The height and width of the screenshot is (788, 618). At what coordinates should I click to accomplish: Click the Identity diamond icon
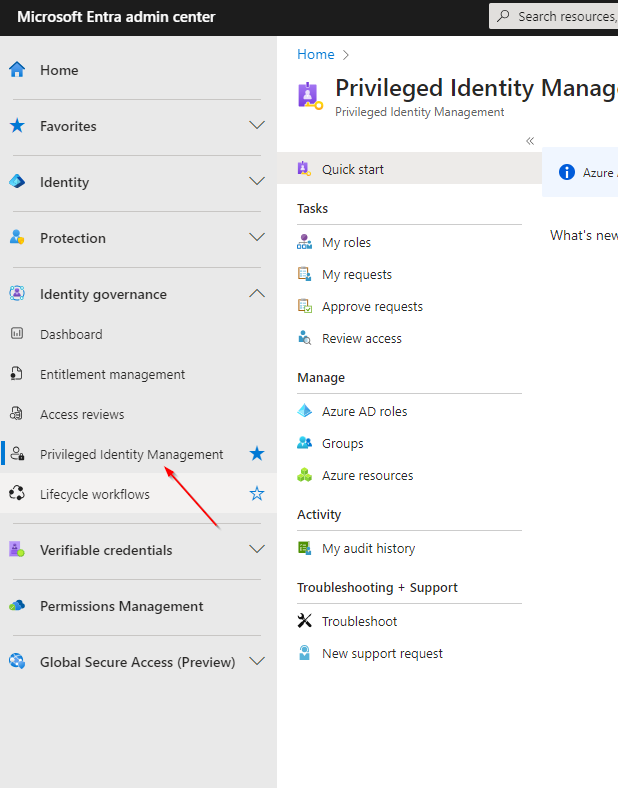click(x=17, y=181)
